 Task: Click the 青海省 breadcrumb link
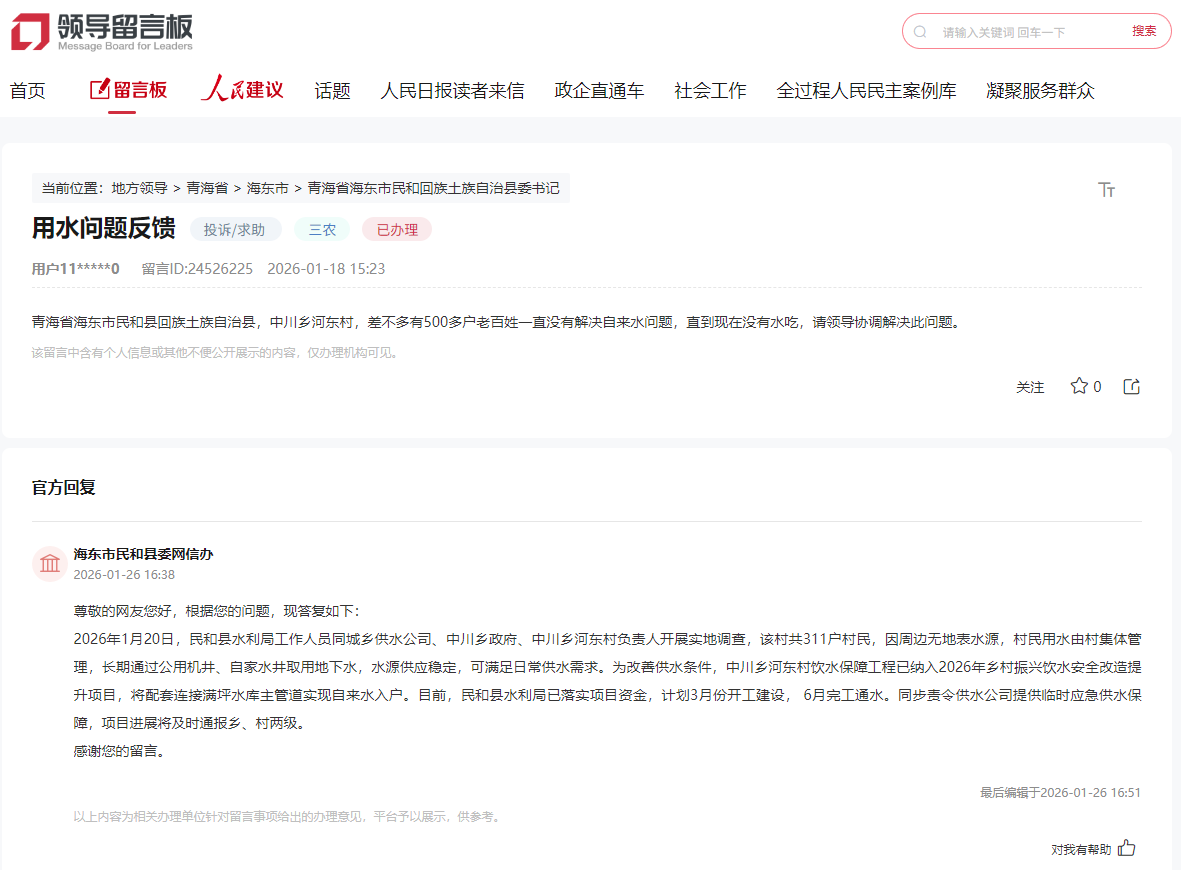coord(207,188)
